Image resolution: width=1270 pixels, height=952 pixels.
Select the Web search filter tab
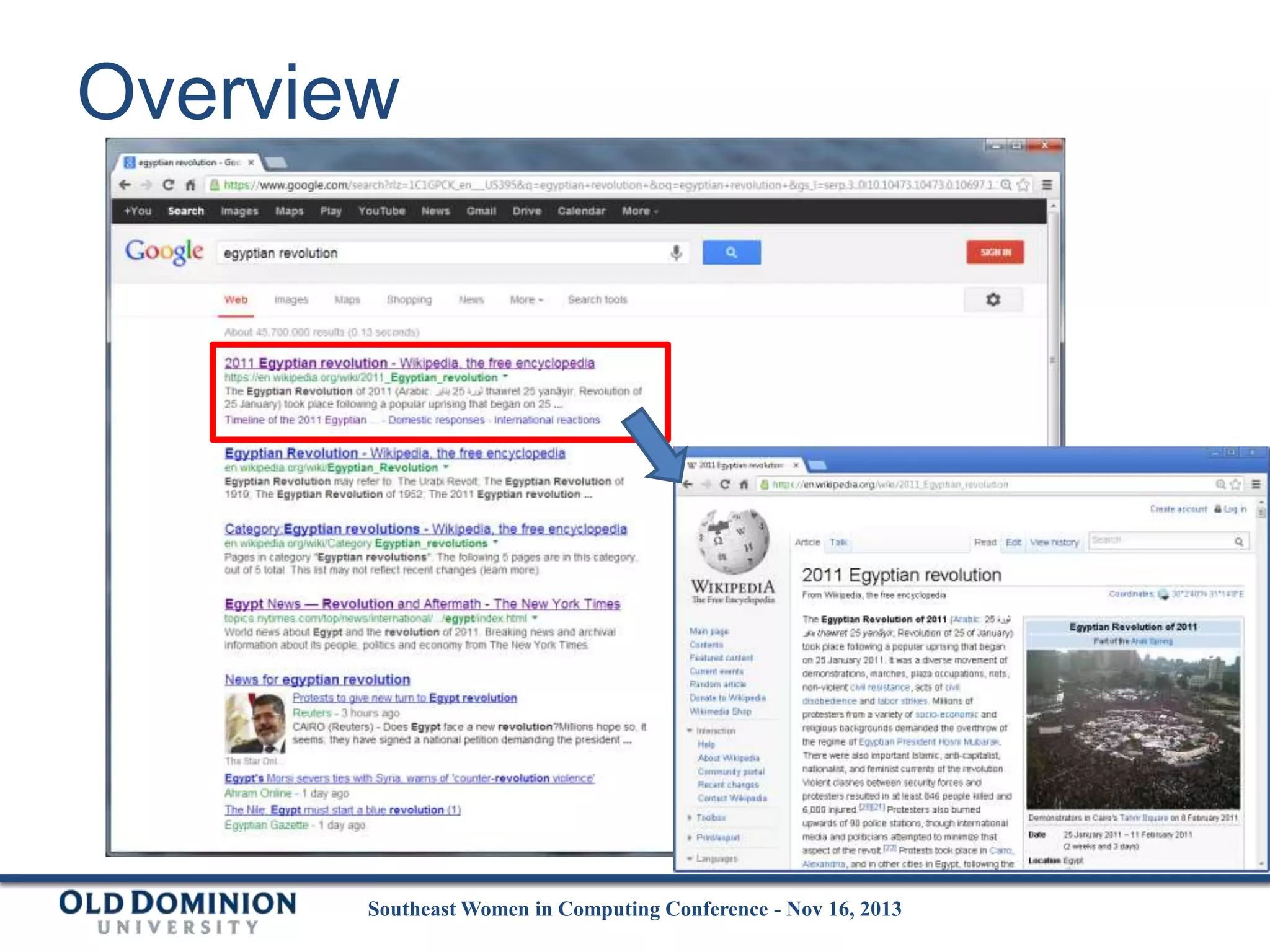pyautogui.click(x=236, y=300)
